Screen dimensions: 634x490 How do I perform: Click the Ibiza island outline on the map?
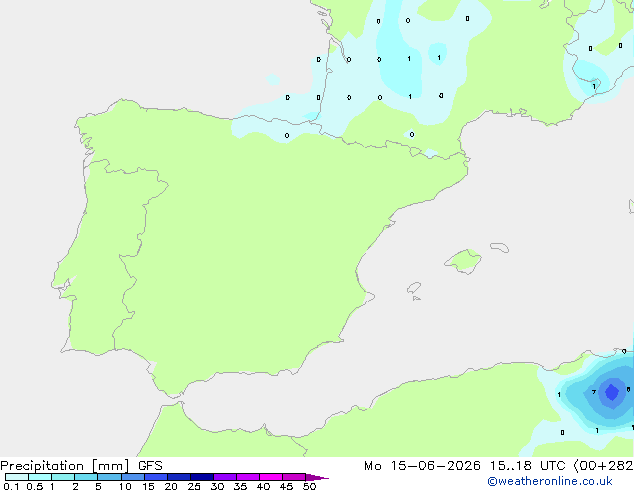(414, 288)
